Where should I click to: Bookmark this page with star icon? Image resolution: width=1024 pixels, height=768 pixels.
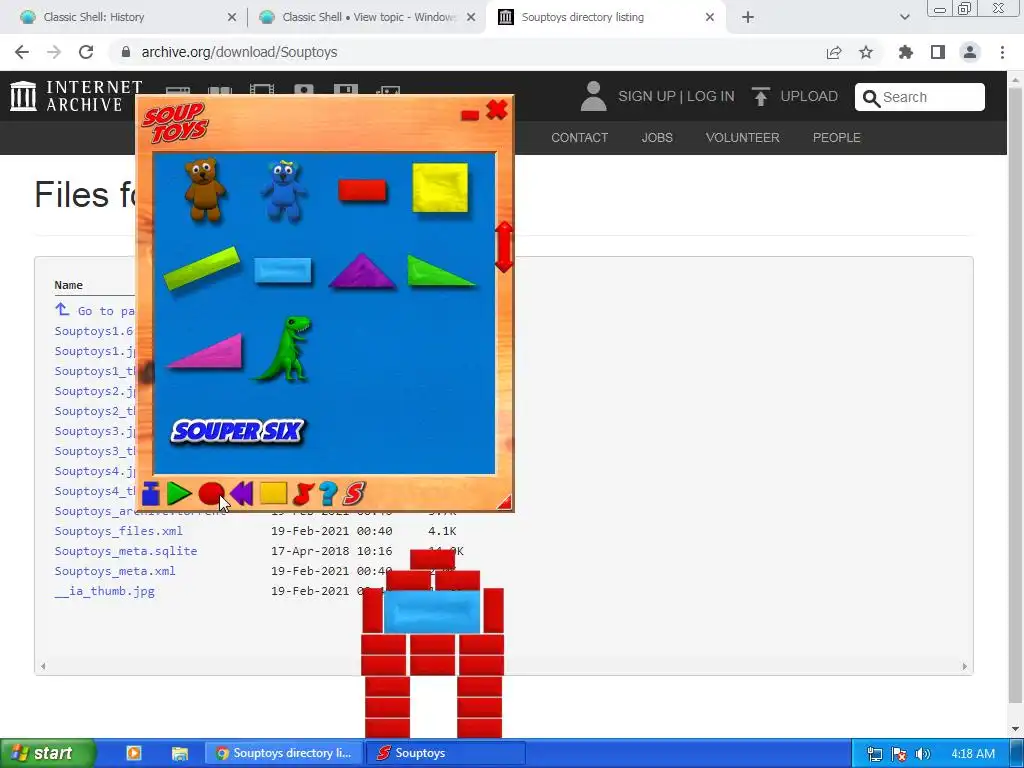866,52
